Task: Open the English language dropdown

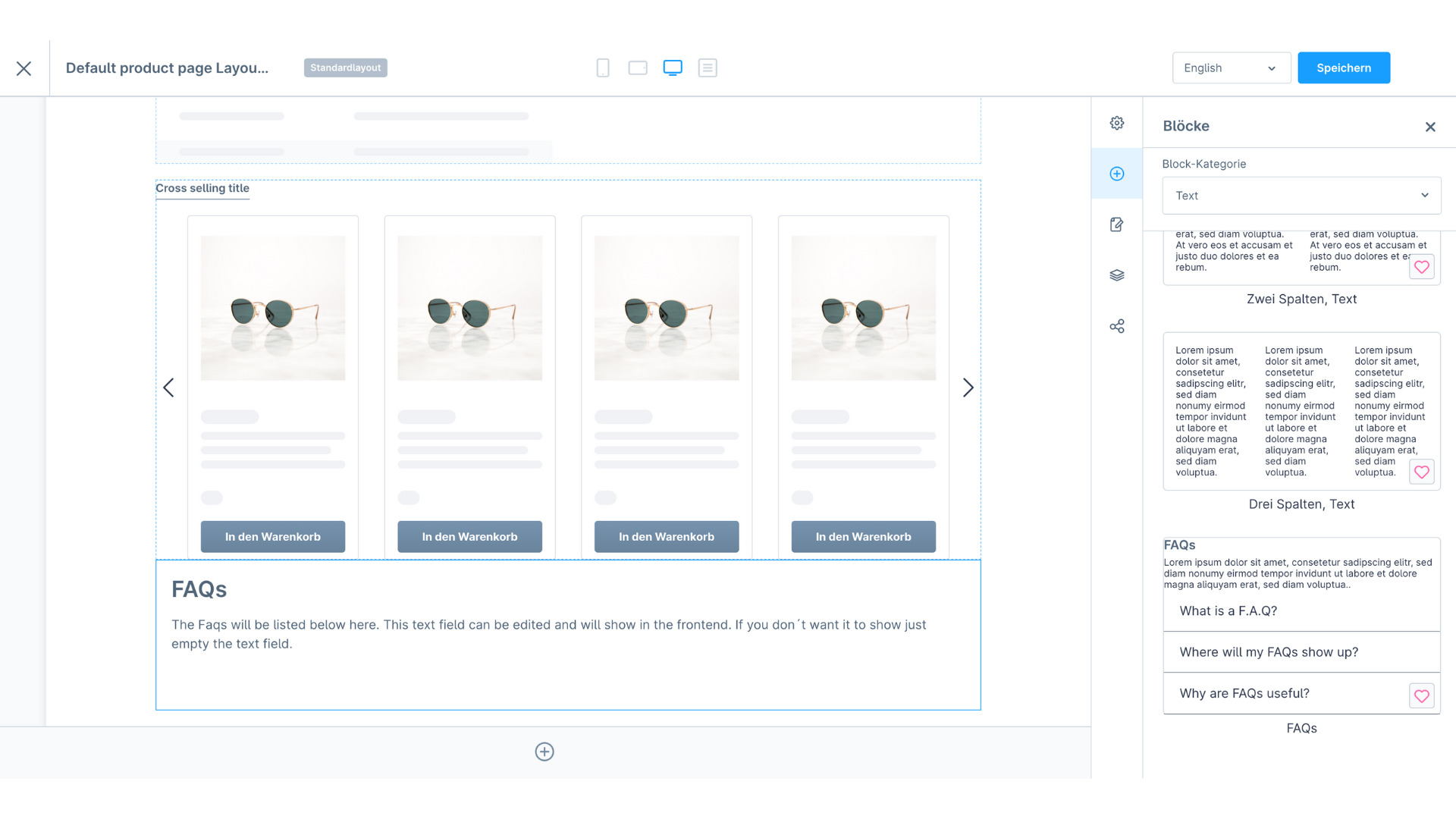Action: [1231, 68]
